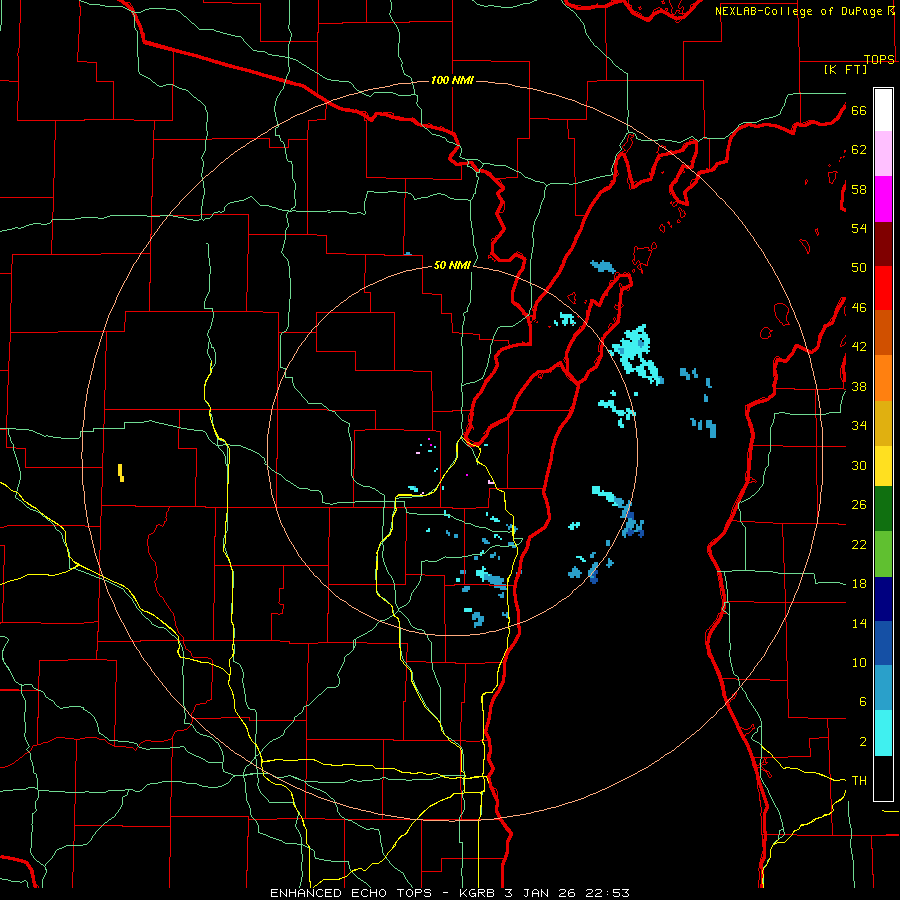Image resolution: width=900 pixels, height=900 pixels.
Task: Click the medium blue 10-14 kft legend swatch
Action: click(x=883, y=643)
